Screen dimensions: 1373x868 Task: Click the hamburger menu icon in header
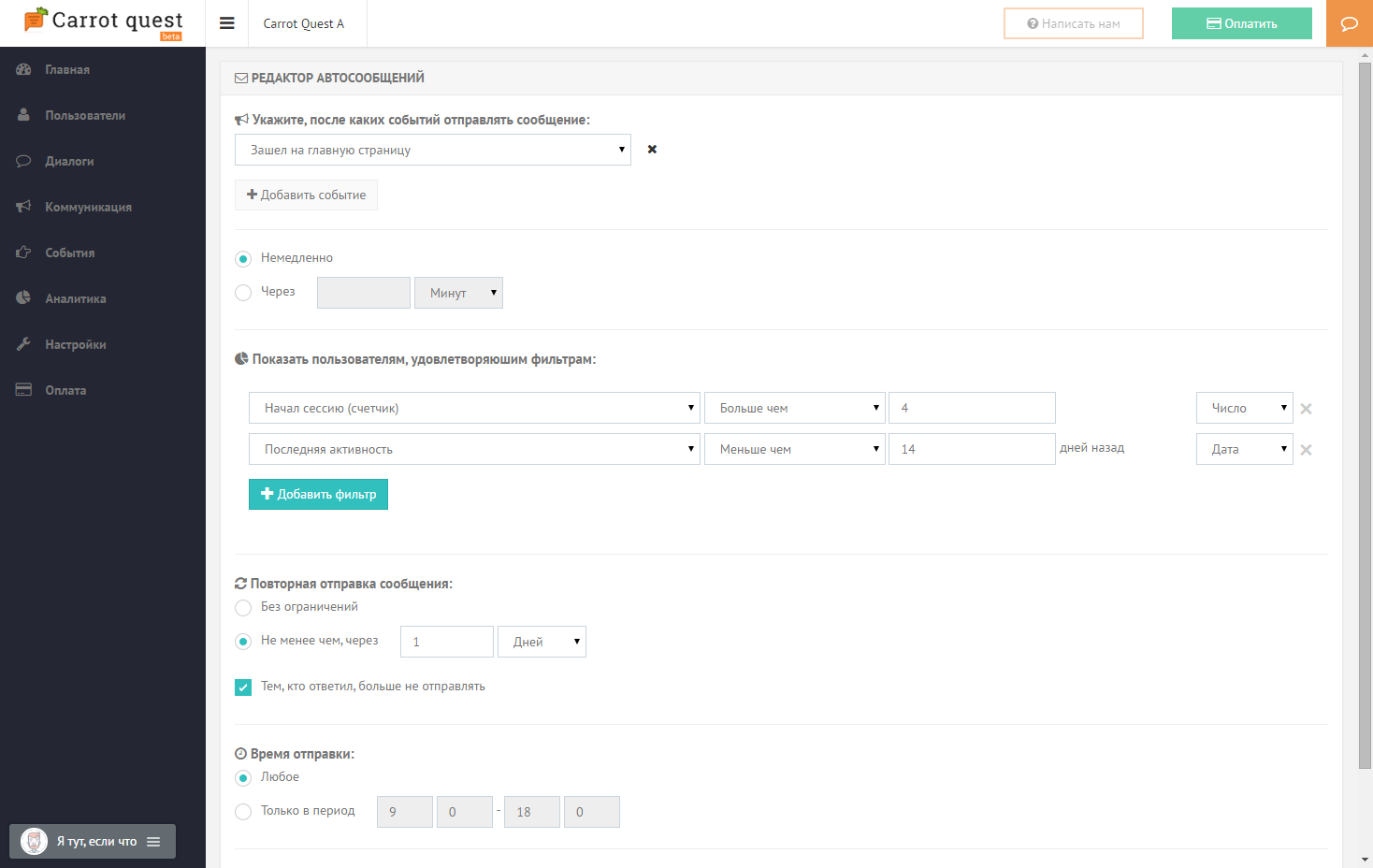click(x=226, y=23)
